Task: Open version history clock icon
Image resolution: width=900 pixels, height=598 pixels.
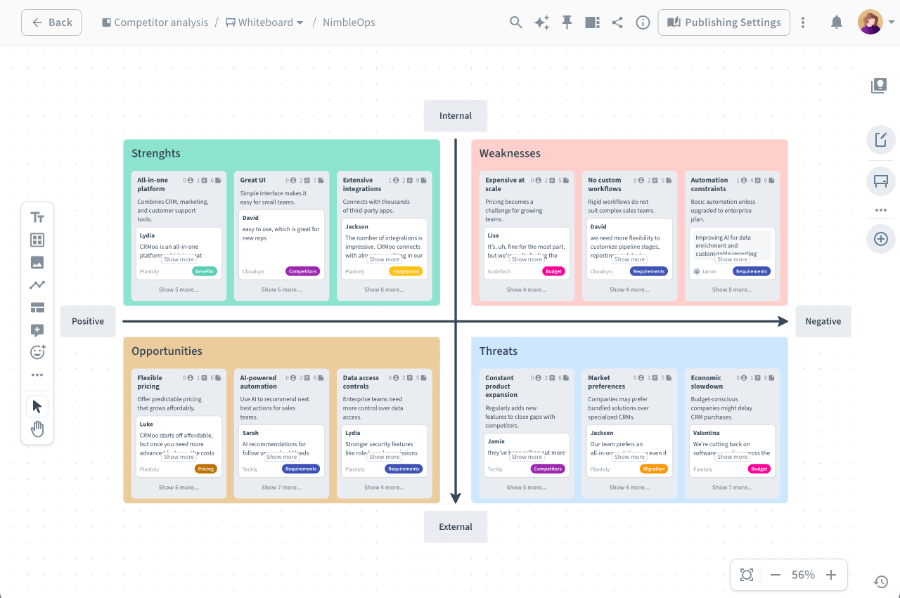Action: [880, 581]
